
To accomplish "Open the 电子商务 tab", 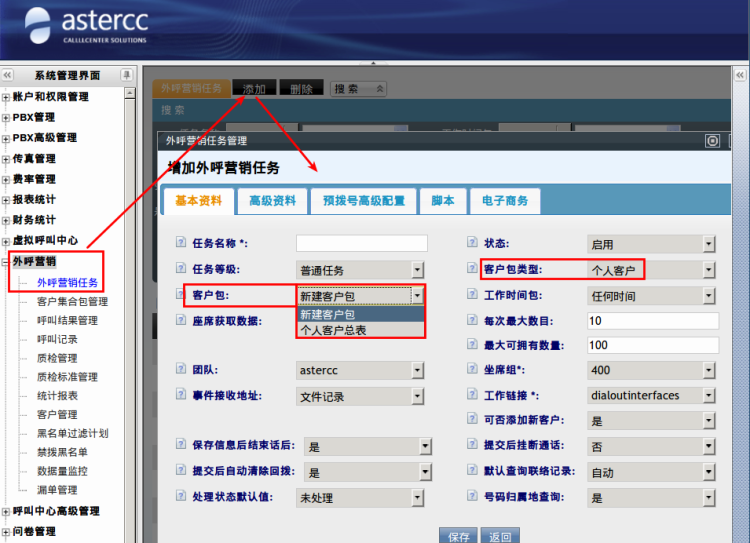I will point(504,201).
